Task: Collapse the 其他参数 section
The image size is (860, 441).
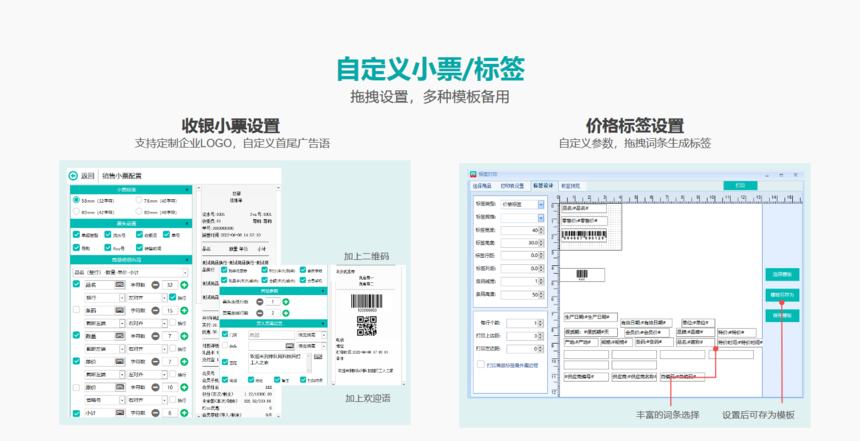Action: 324,291
